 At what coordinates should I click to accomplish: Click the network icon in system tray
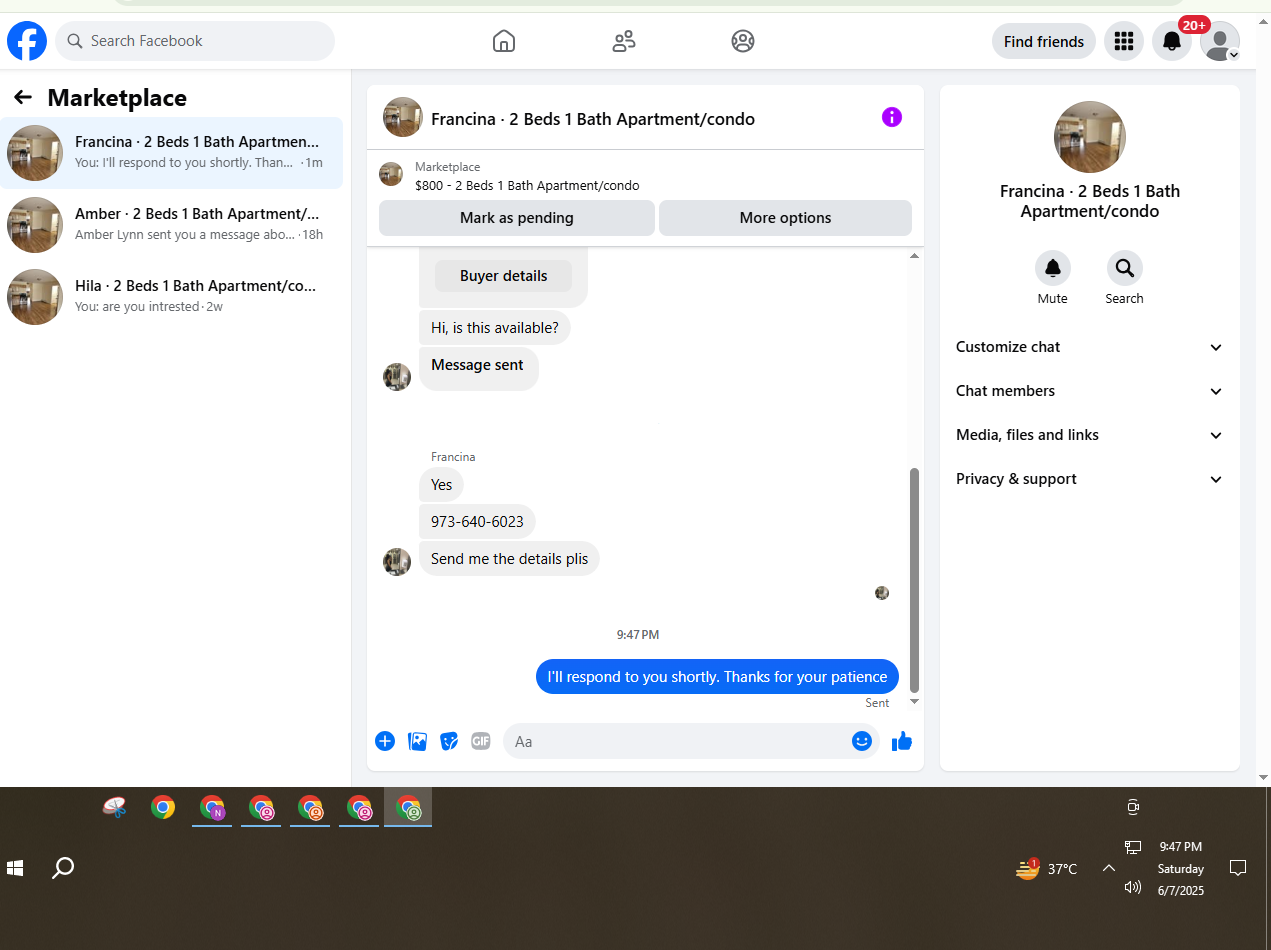[x=1133, y=847]
